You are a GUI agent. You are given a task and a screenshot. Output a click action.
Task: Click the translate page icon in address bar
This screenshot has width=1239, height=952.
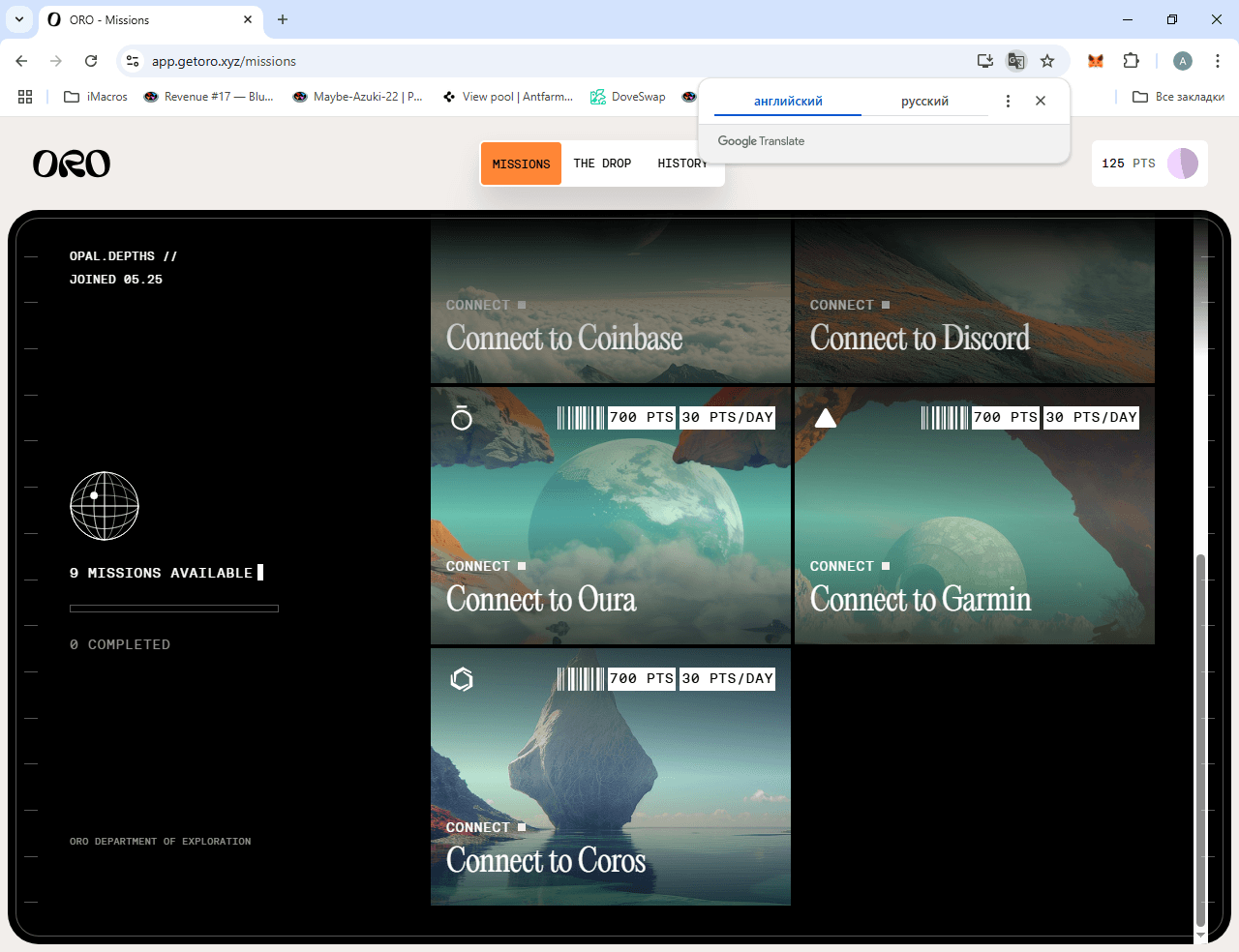(x=1015, y=61)
